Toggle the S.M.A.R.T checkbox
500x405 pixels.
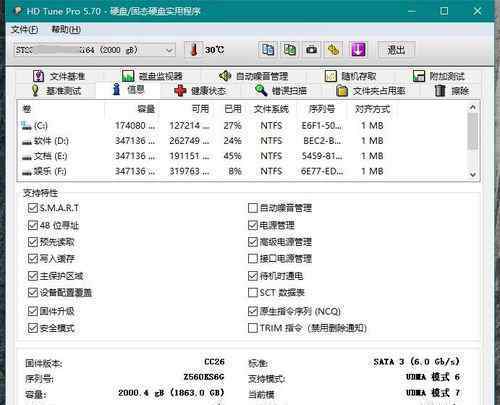coord(32,208)
